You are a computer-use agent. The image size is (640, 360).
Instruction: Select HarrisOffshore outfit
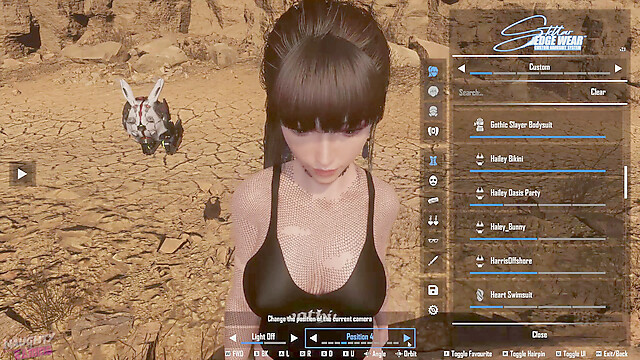538,261
